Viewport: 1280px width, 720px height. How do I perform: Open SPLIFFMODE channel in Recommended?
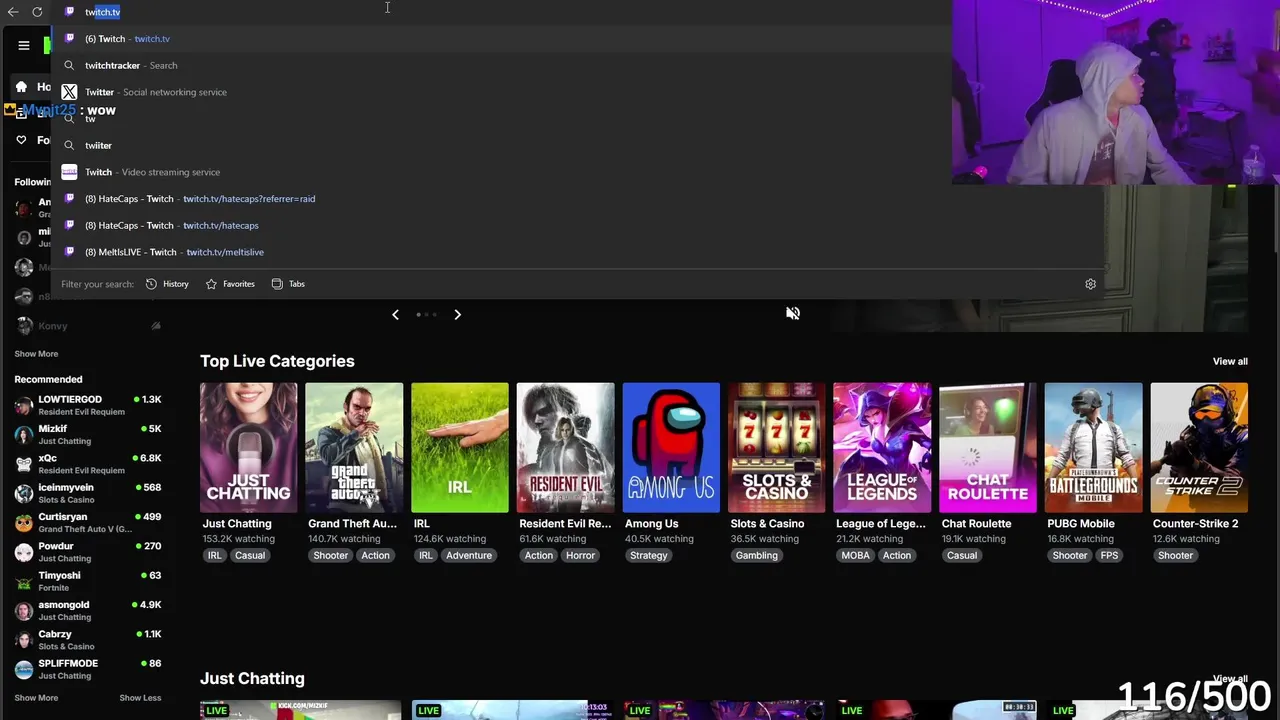[x=88, y=669]
